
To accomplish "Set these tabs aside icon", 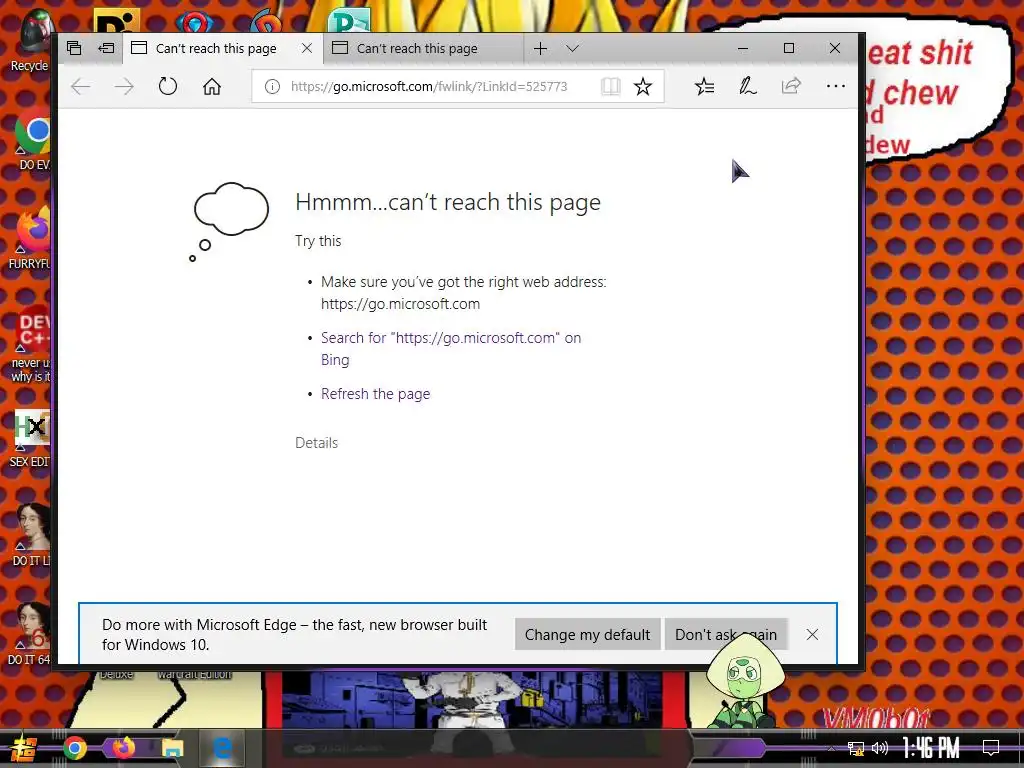I will tap(106, 48).
